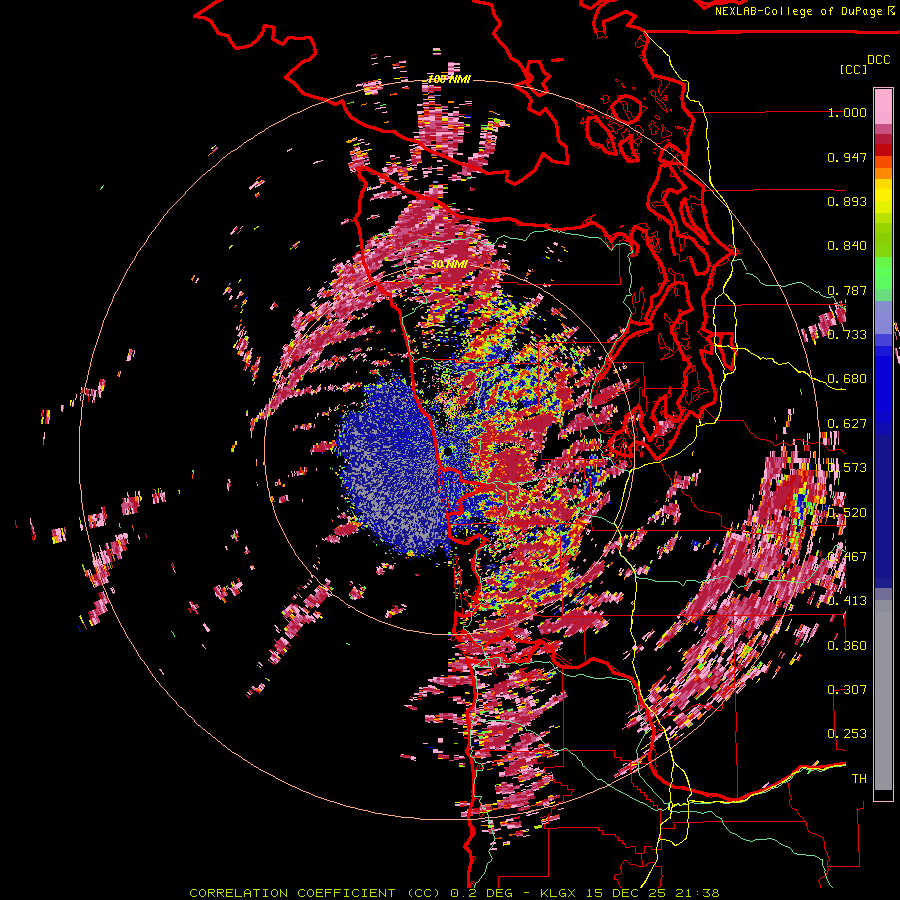Screen dimensions: 900x900
Task: Select the 0.893 legend value
Action: coord(847,201)
